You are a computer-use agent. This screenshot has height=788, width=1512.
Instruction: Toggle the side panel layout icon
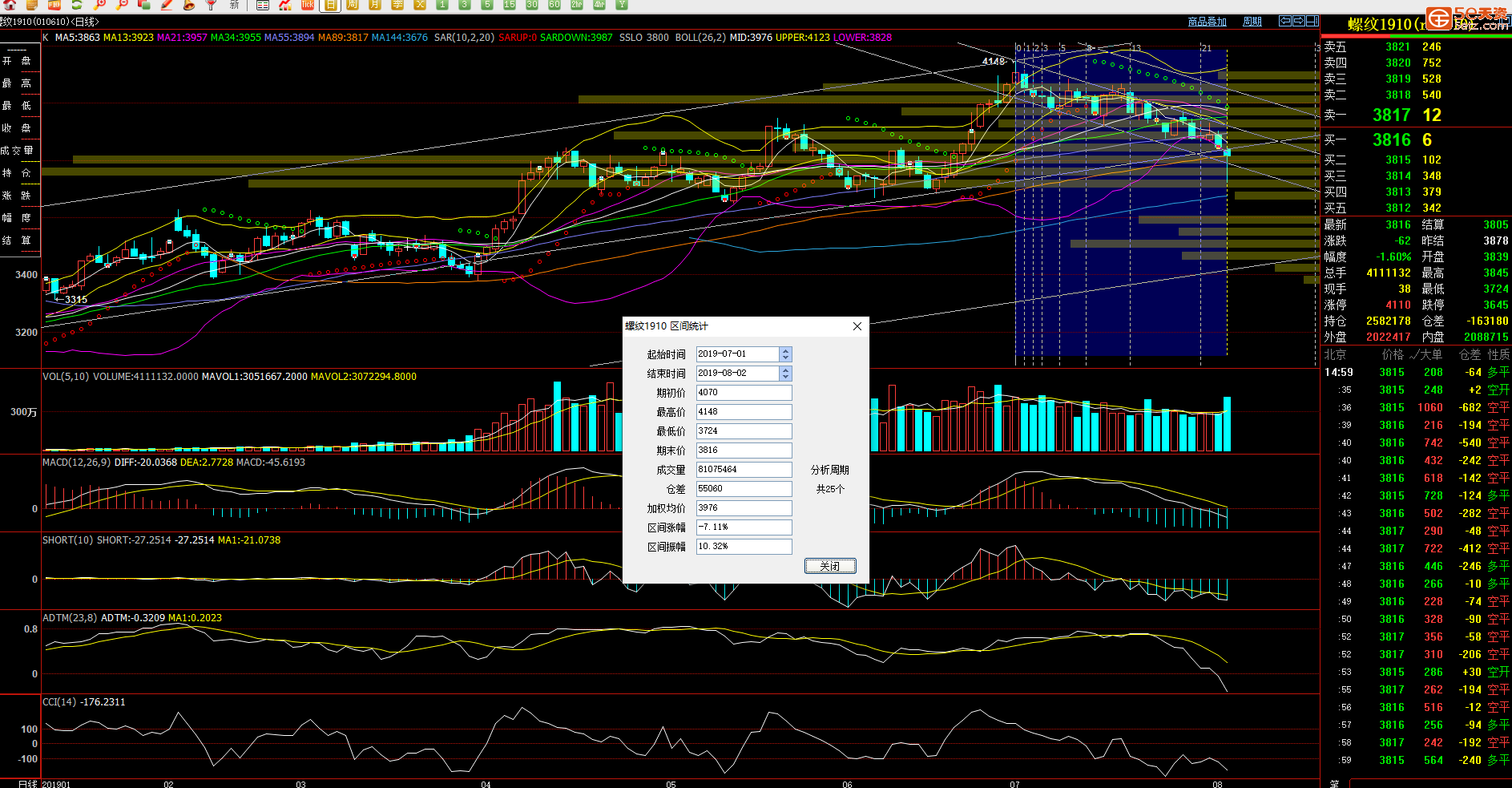point(1312,21)
